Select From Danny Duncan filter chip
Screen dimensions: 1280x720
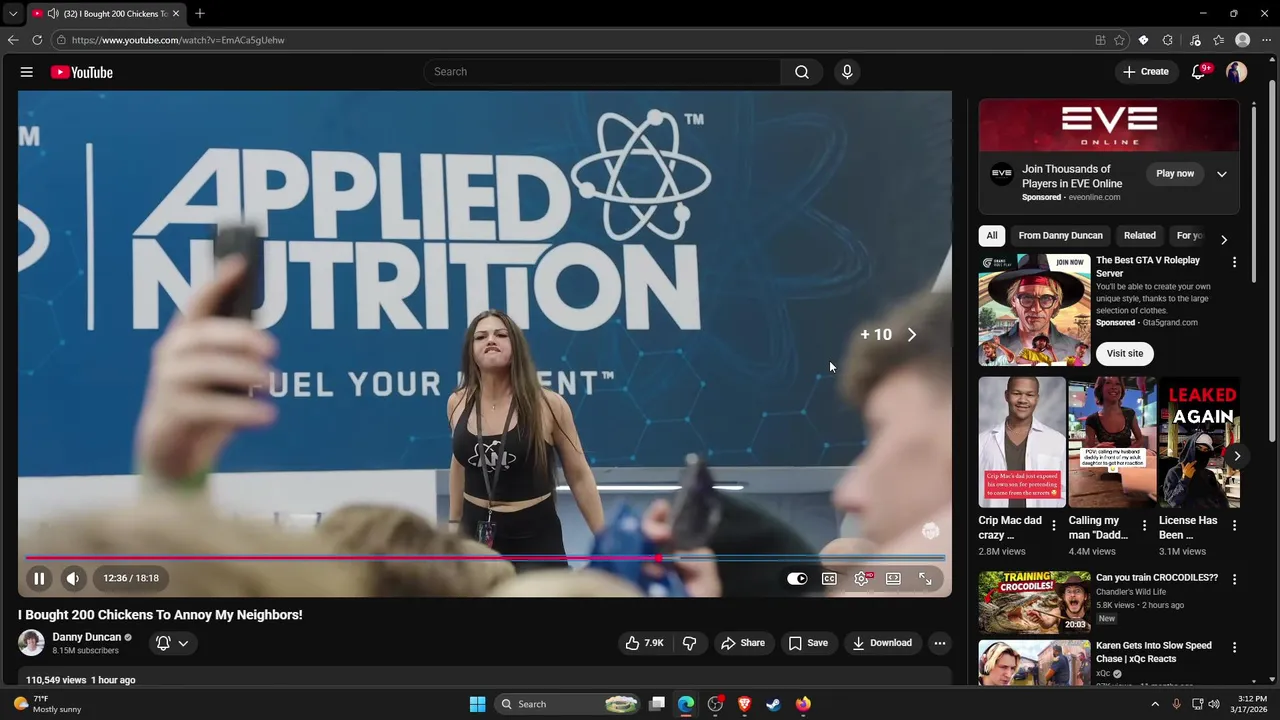click(x=1060, y=236)
